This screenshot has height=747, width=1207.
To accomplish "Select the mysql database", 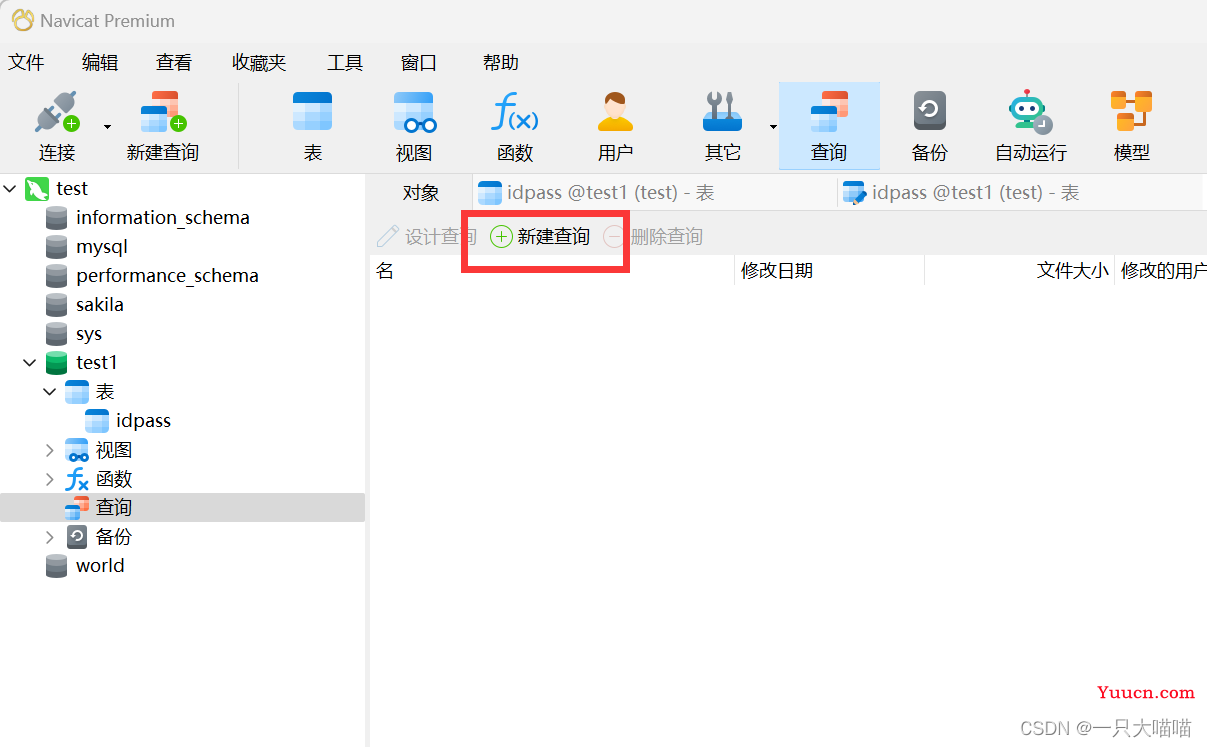I will point(102,246).
